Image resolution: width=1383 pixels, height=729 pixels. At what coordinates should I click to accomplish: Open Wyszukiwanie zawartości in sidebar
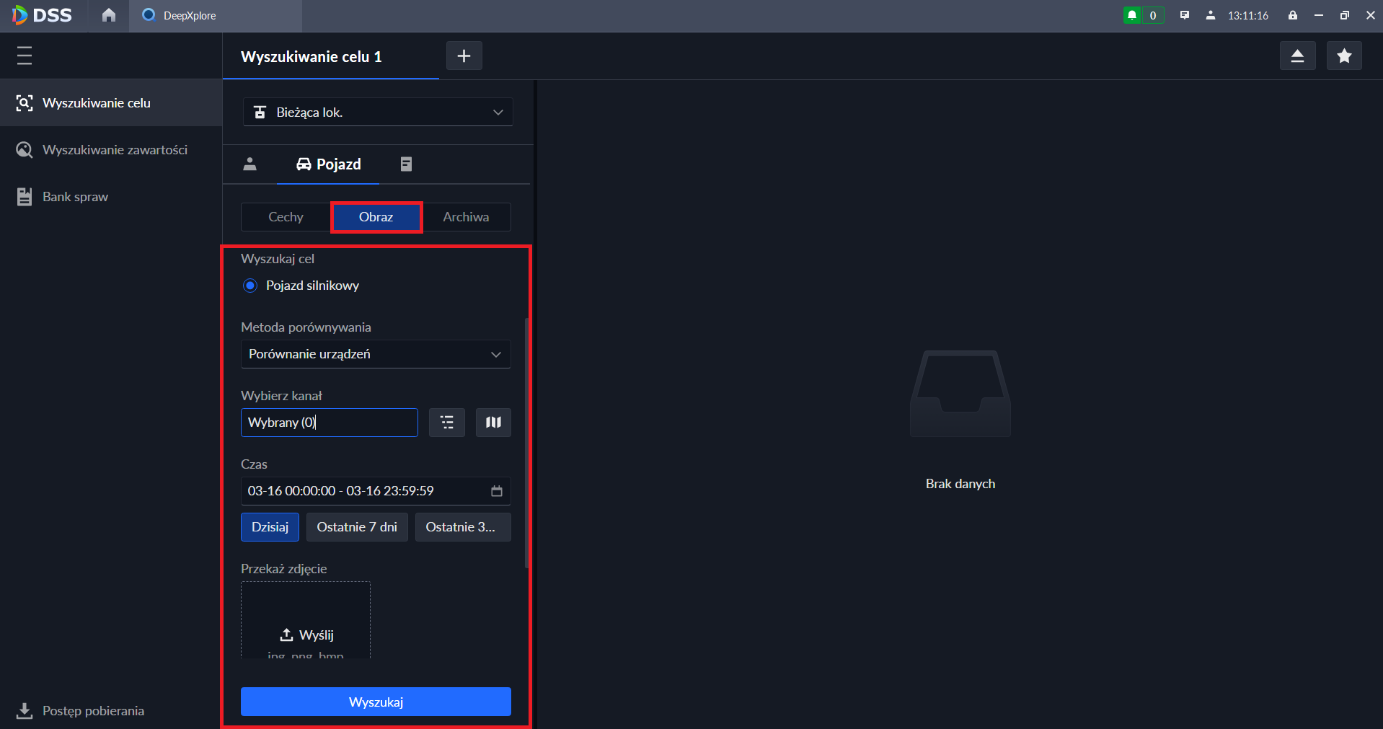point(114,150)
